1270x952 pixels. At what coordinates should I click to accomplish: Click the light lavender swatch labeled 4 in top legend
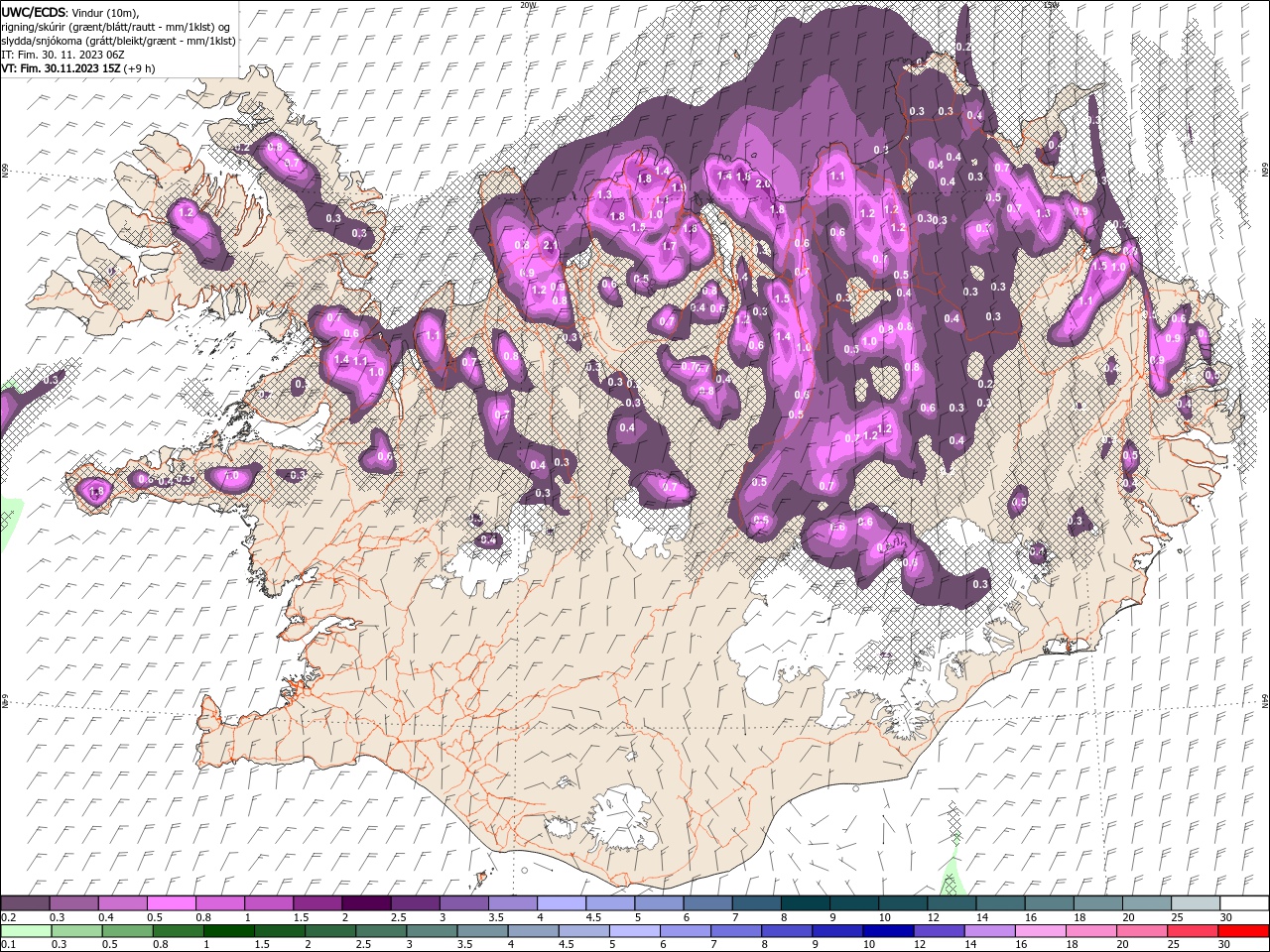click(561, 903)
